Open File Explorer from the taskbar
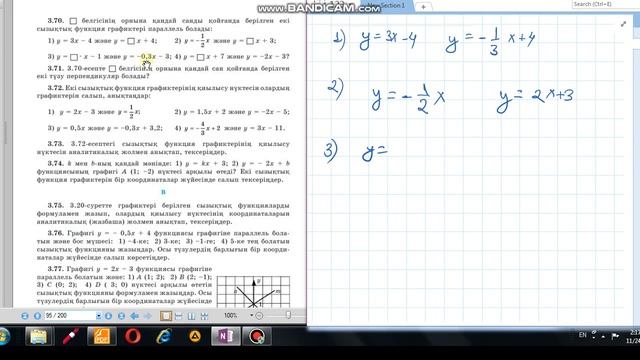The width and height of the screenshot is (640, 360). click(x=38, y=336)
